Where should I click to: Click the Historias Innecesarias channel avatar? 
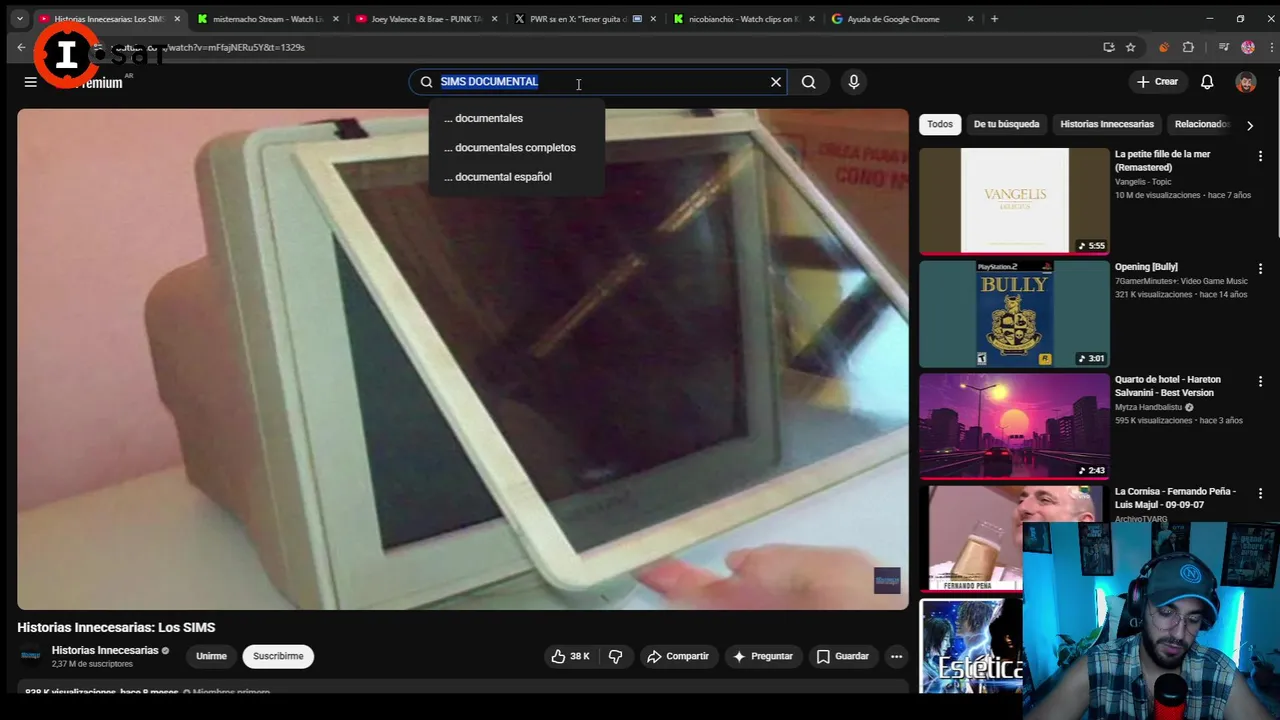[31, 656]
